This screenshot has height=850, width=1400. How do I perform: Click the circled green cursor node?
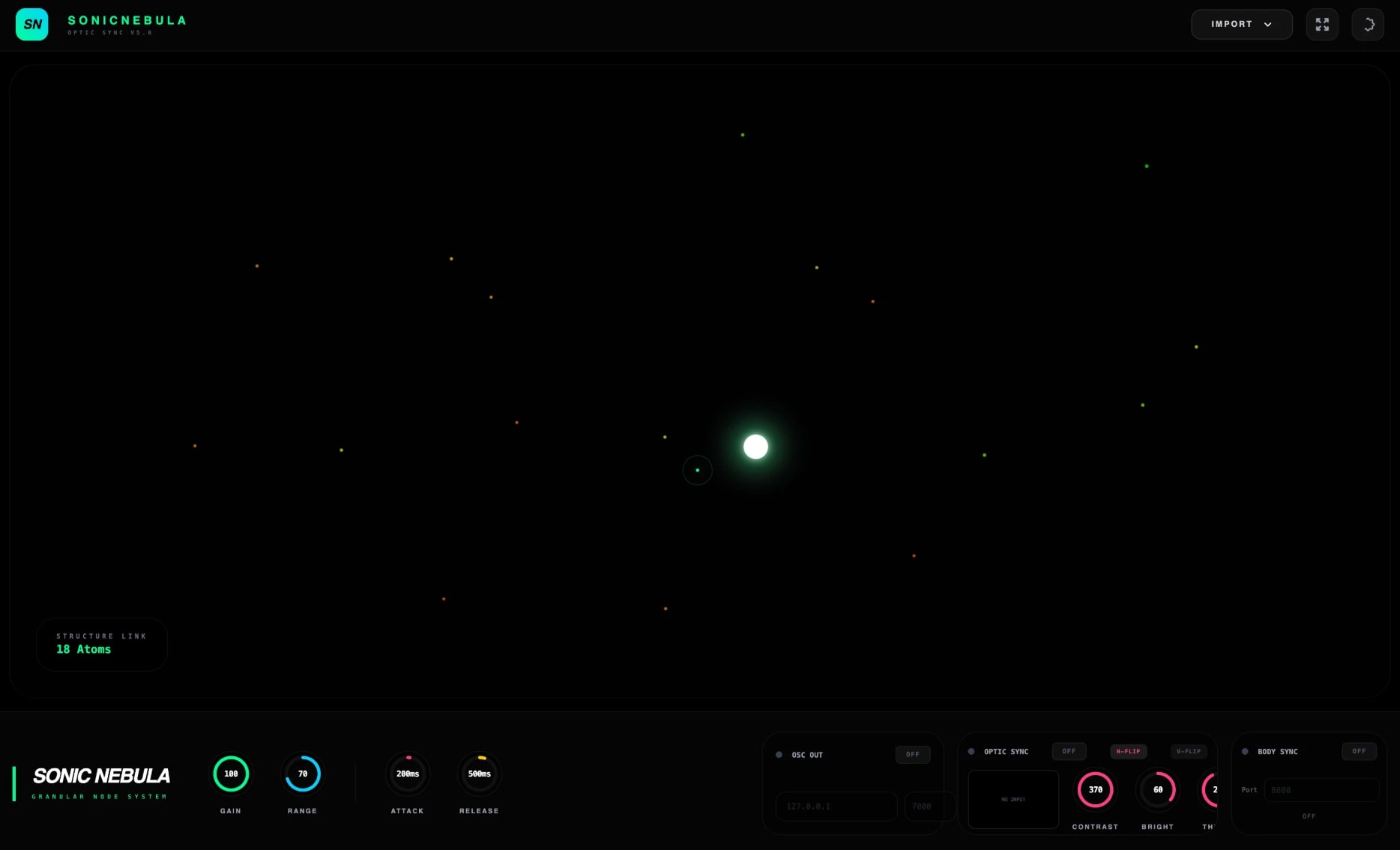[x=697, y=471]
